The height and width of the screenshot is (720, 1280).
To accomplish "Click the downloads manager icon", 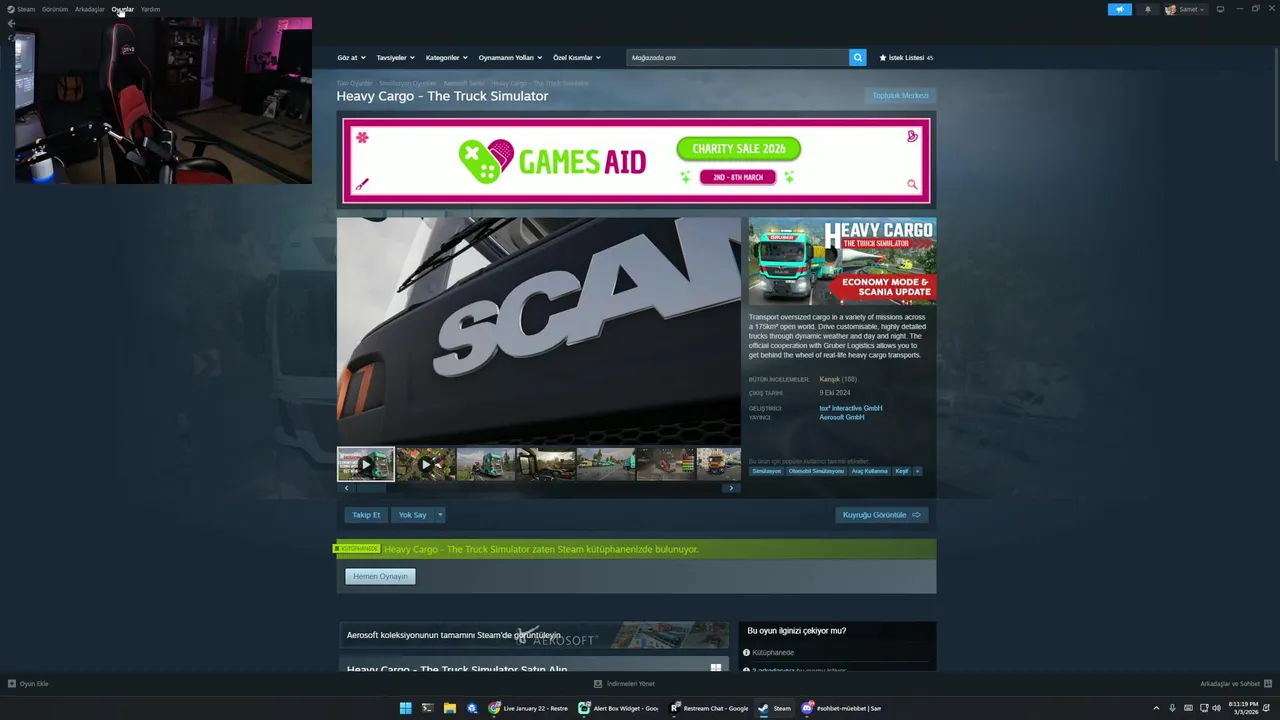I will (598, 684).
